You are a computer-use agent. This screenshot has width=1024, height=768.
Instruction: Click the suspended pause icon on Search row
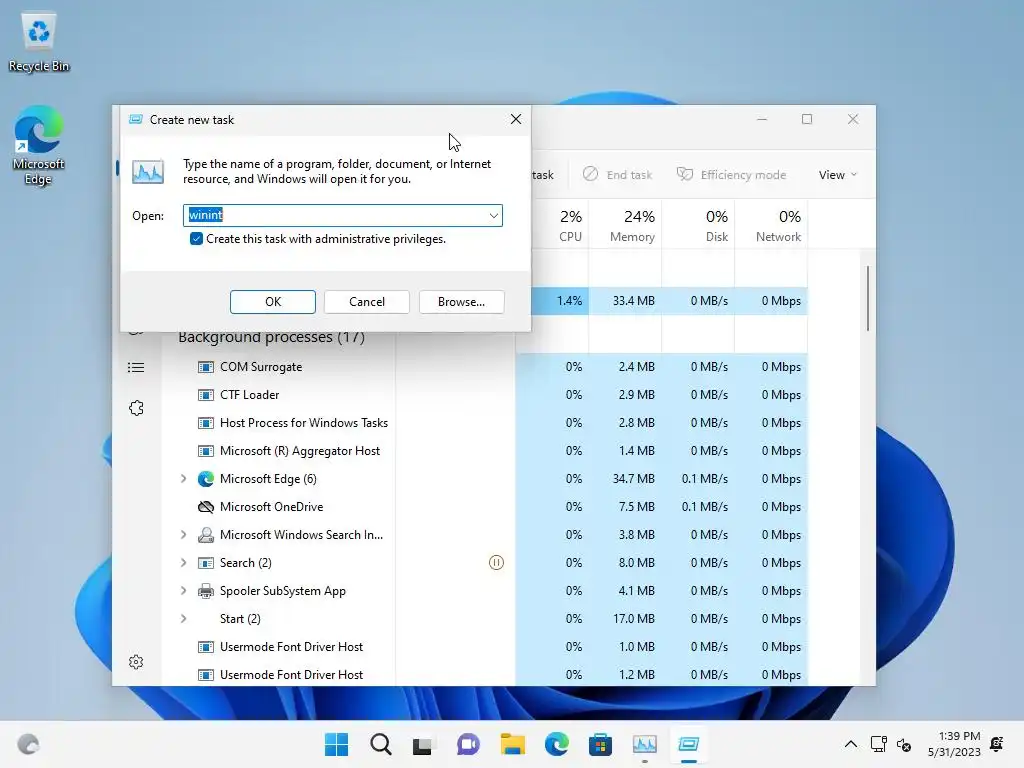click(x=496, y=562)
